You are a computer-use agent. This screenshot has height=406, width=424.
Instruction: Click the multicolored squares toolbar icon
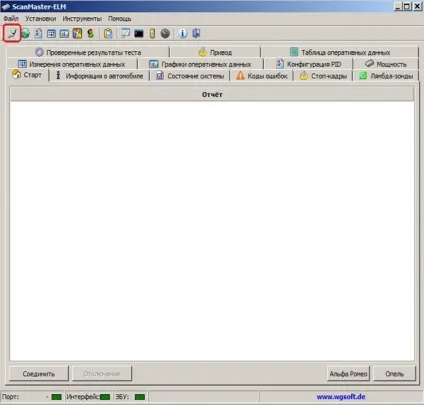(x=77, y=33)
